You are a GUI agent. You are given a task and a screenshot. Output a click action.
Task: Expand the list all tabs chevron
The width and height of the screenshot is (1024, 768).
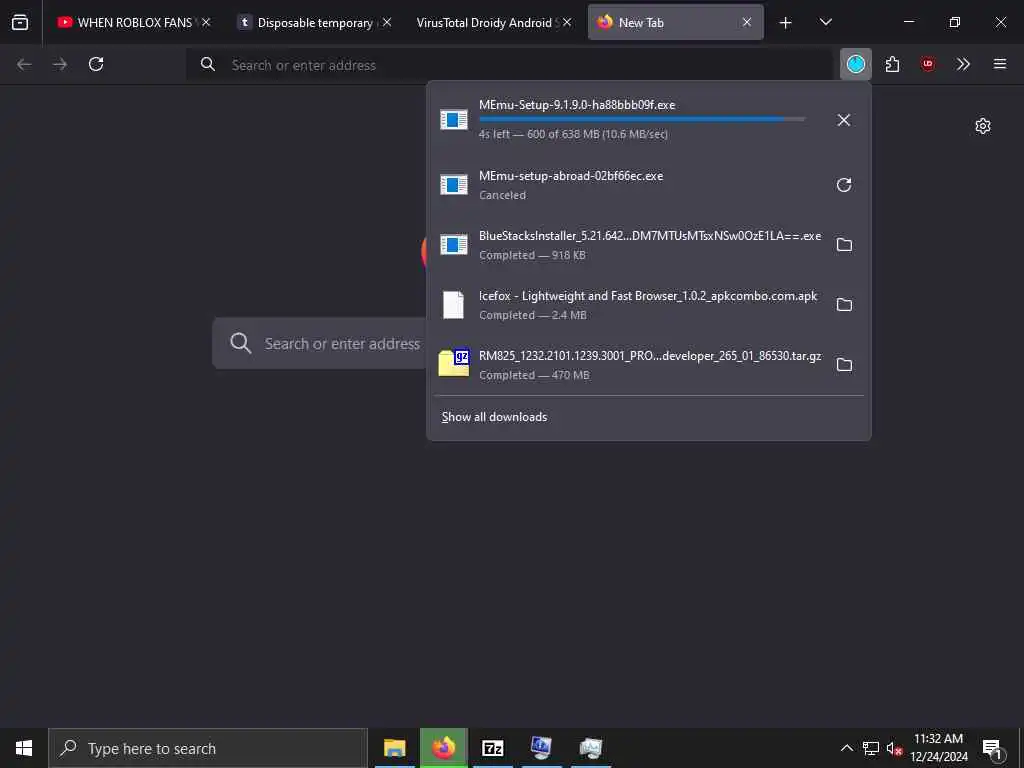point(825,22)
